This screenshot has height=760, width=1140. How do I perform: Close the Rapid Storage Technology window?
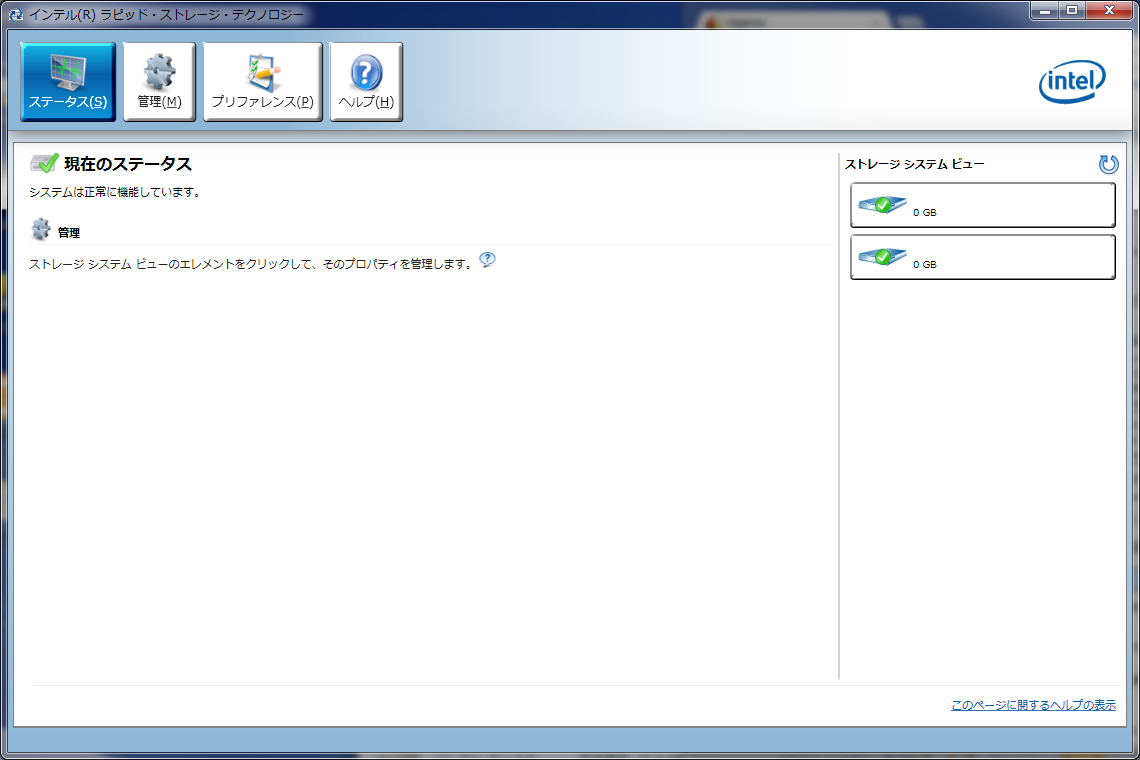(x=1109, y=11)
